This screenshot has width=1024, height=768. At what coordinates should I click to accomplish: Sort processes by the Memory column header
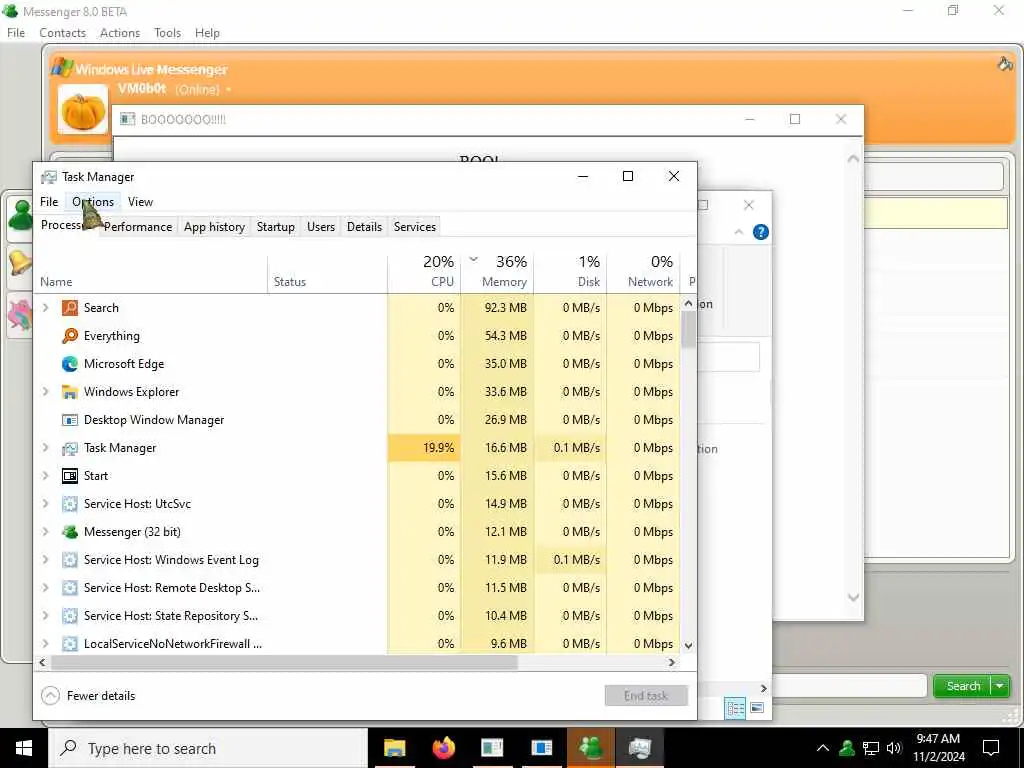(498, 271)
